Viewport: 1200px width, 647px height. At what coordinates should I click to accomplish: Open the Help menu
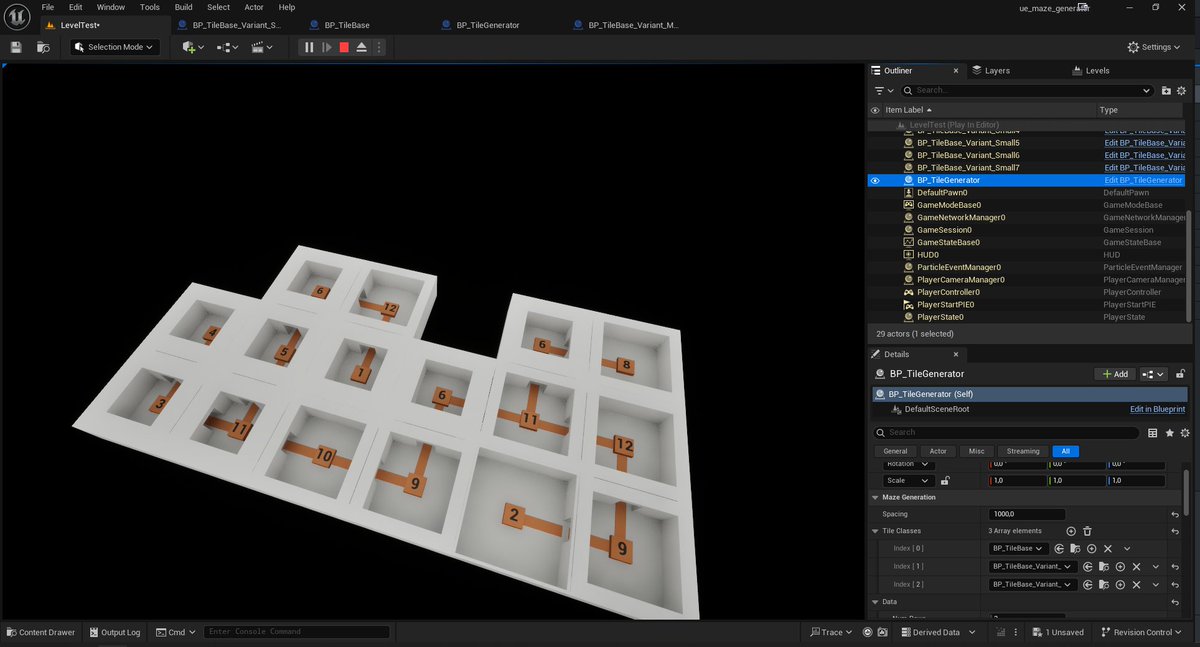pyautogui.click(x=287, y=7)
